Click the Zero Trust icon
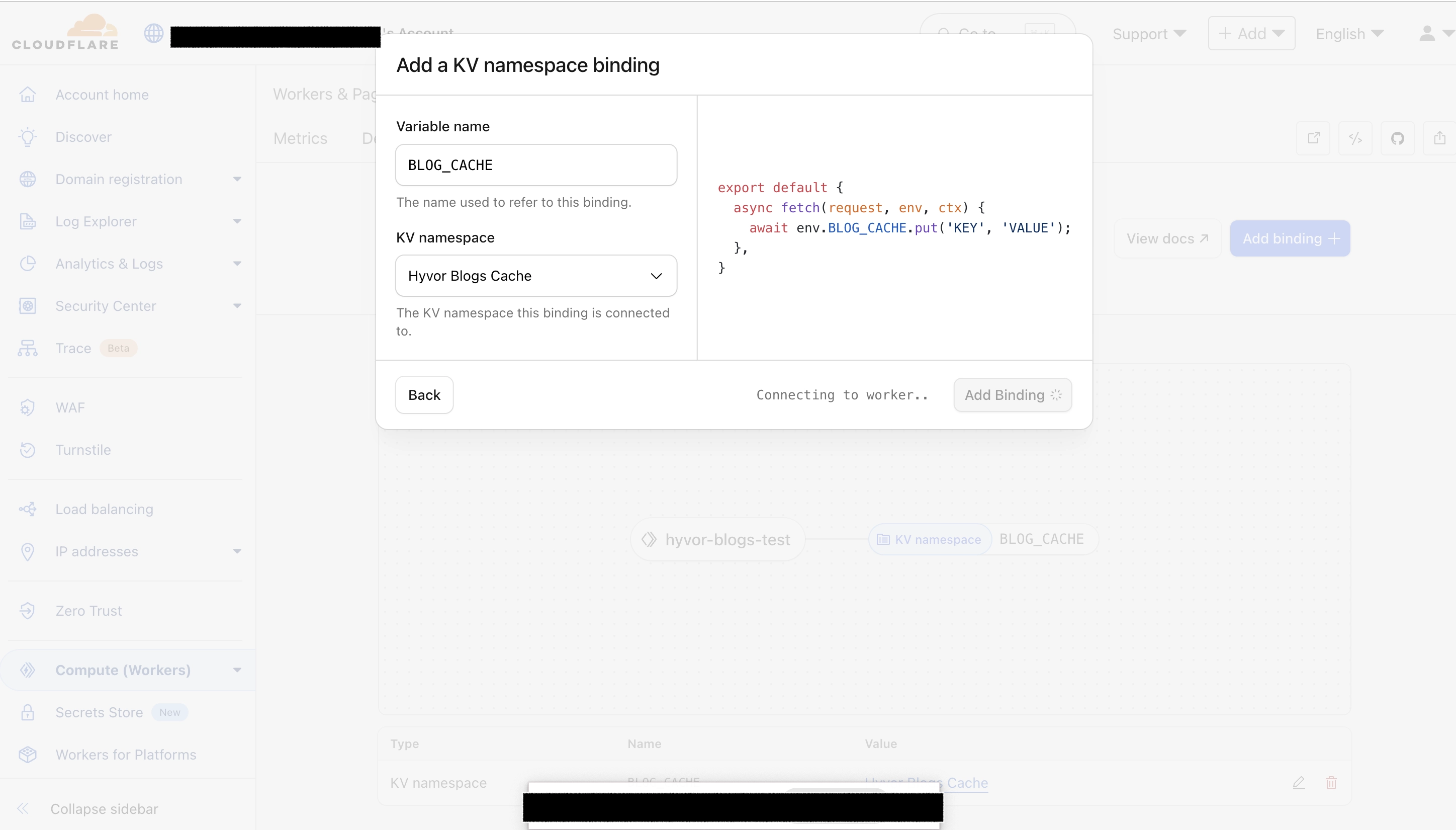 (27, 611)
